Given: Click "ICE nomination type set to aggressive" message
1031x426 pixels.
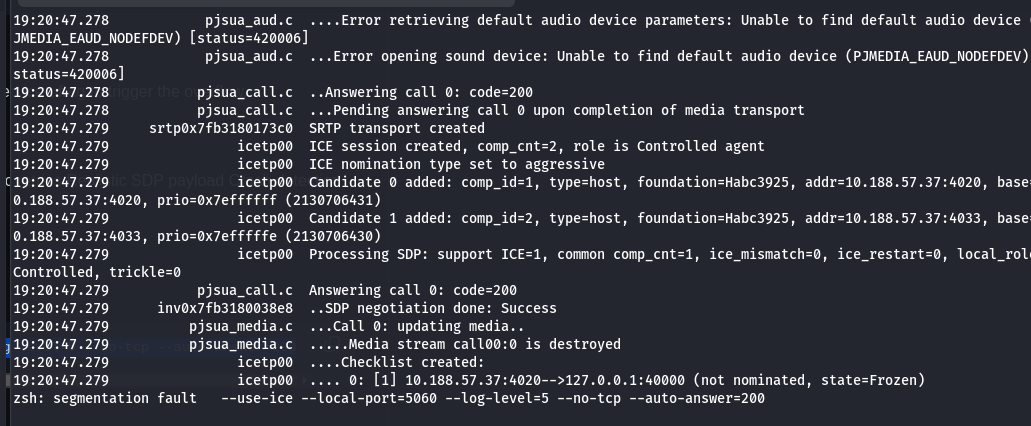Looking at the screenshot, I should [456, 164].
